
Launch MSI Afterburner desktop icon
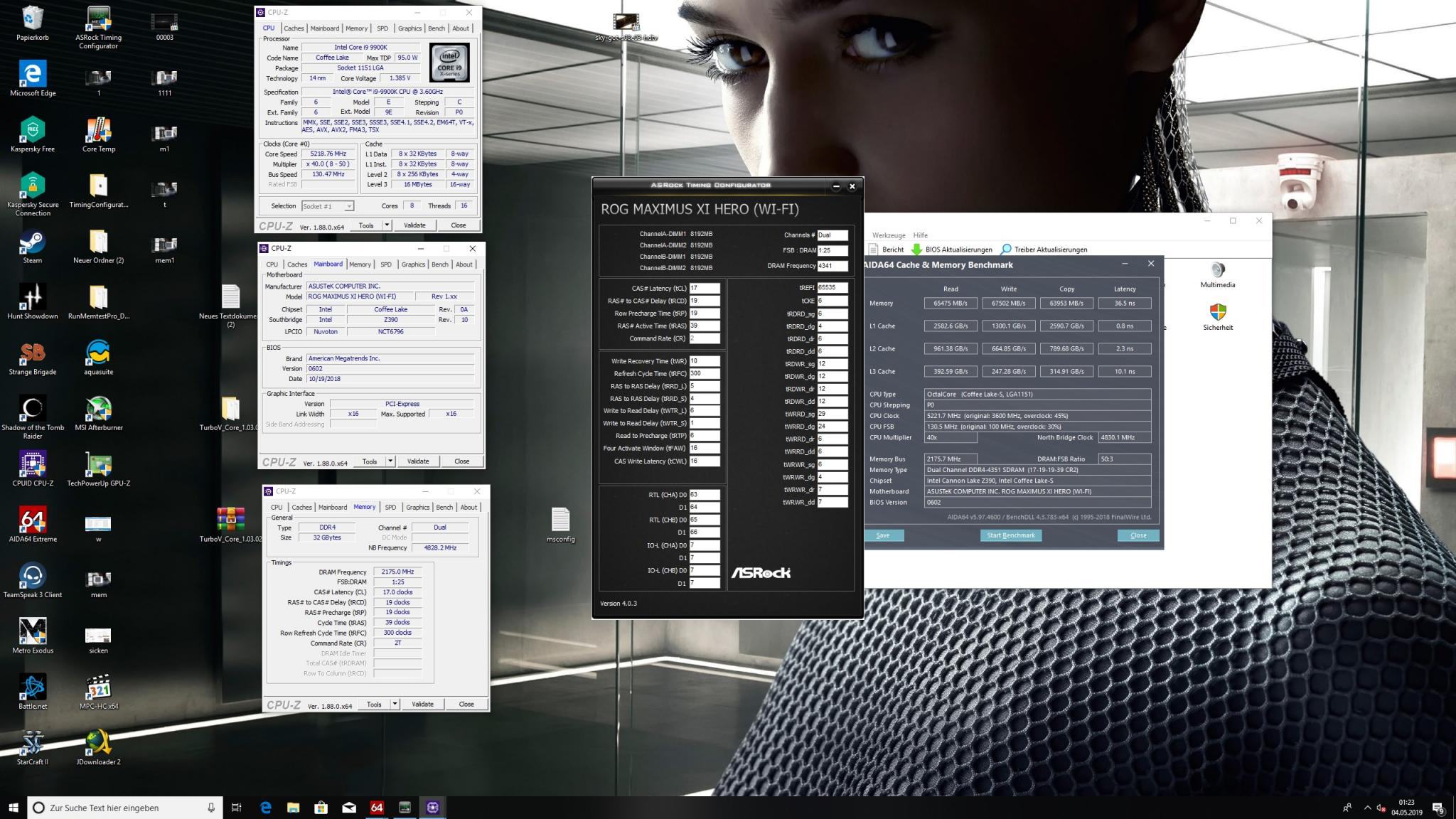point(98,409)
